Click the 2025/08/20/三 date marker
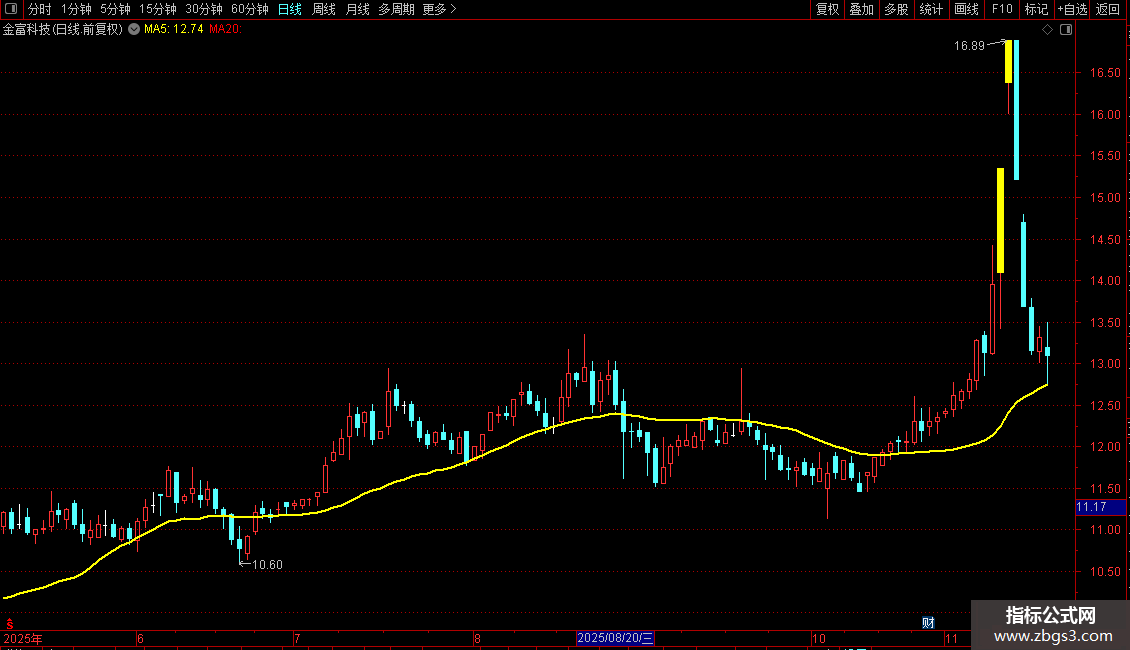Viewport: 1130px width, 650px height. click(x=615, y=638)
